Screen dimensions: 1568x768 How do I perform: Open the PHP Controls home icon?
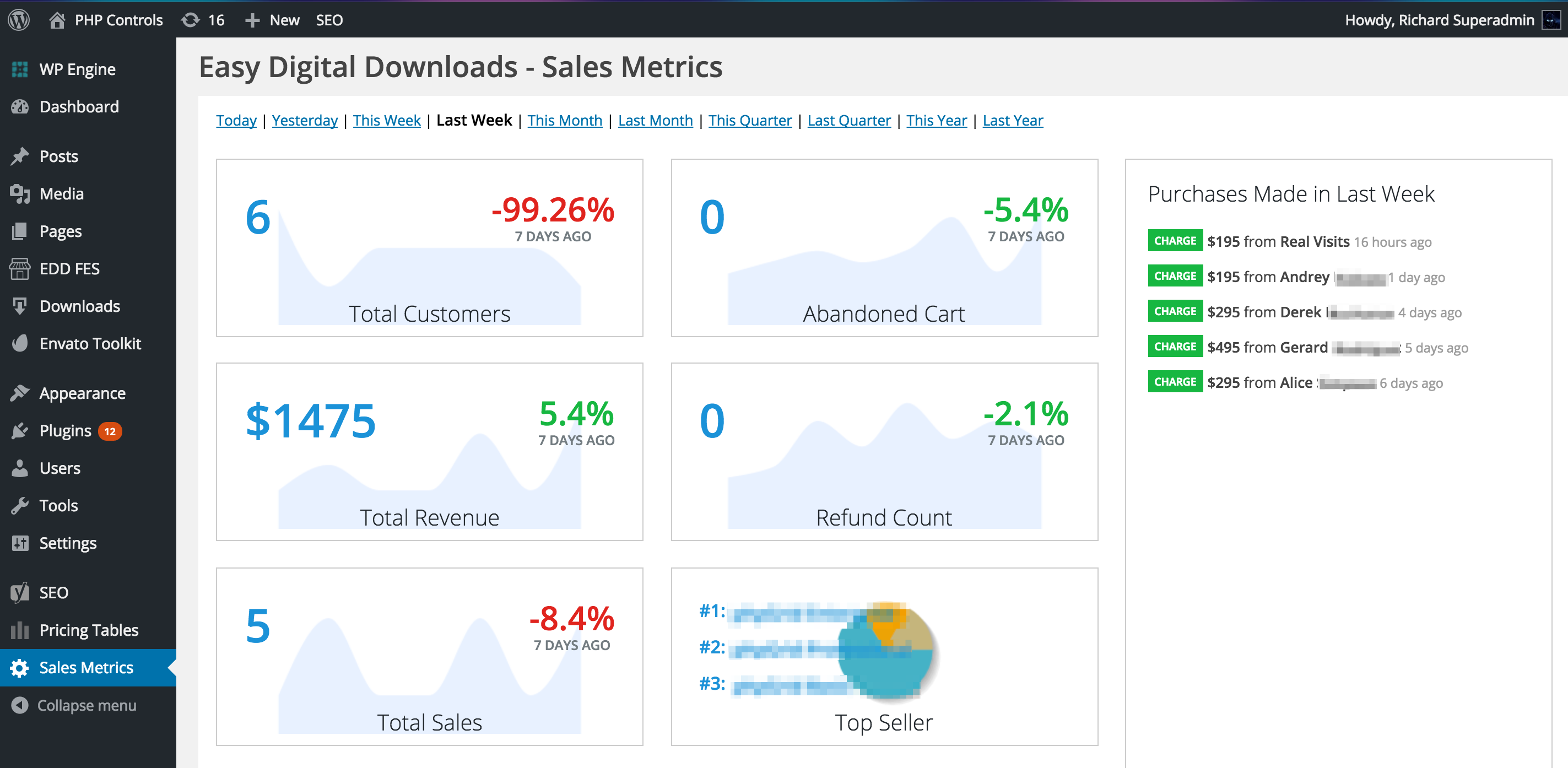(x=57, y=20)
